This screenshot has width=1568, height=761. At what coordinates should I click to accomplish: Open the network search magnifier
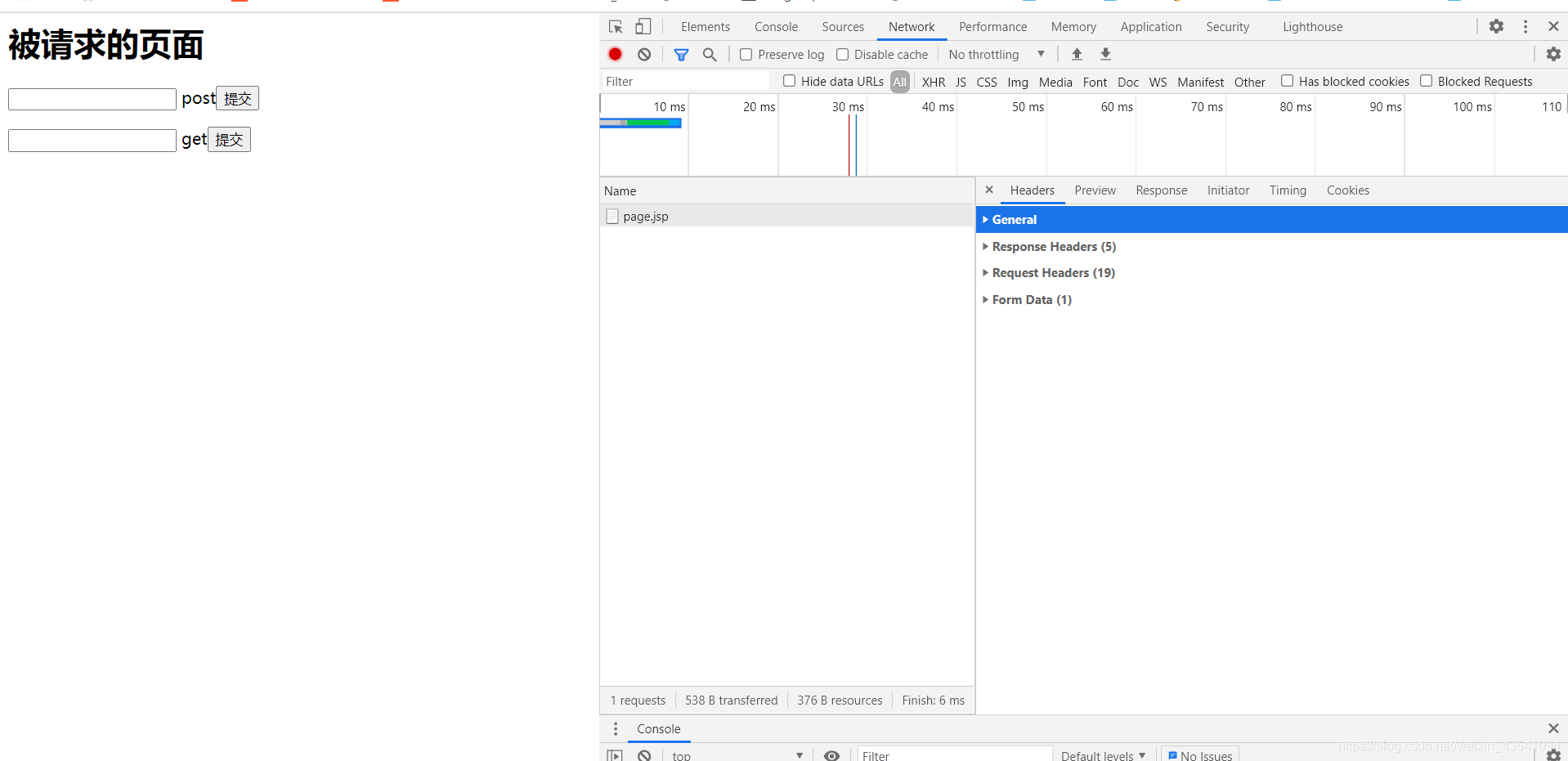(710, 54)
